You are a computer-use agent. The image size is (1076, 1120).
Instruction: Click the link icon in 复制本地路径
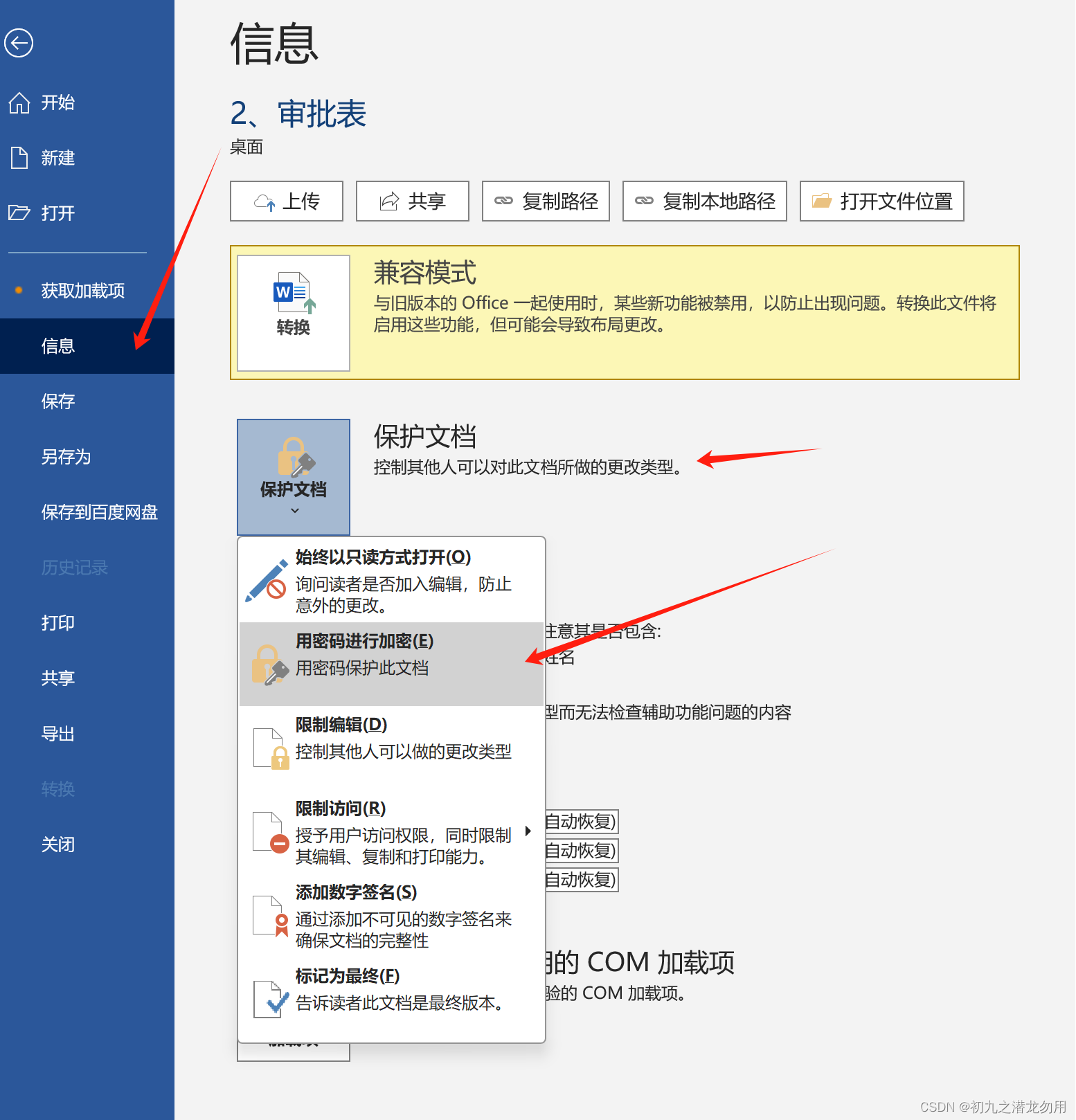click(644, 201)
